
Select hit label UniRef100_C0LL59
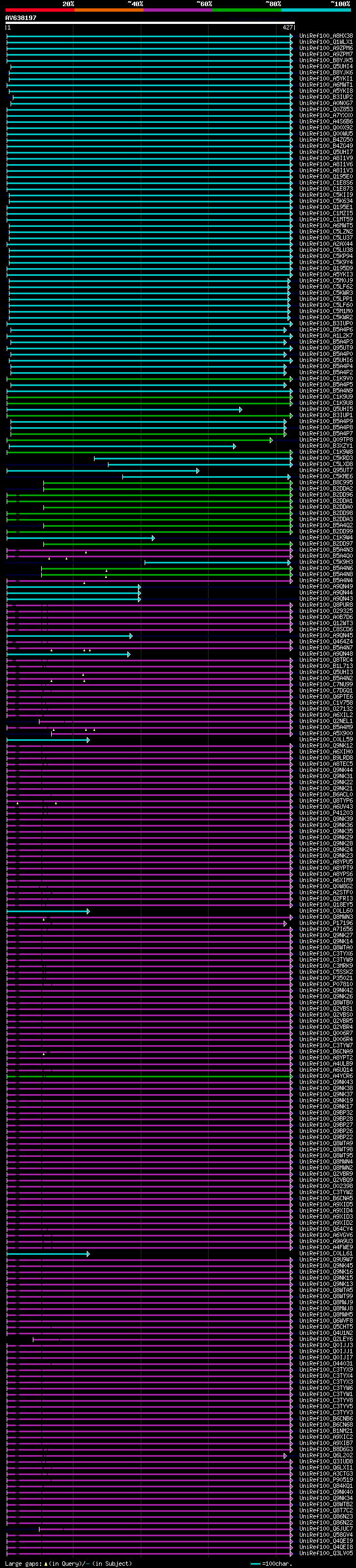(325, 740)
